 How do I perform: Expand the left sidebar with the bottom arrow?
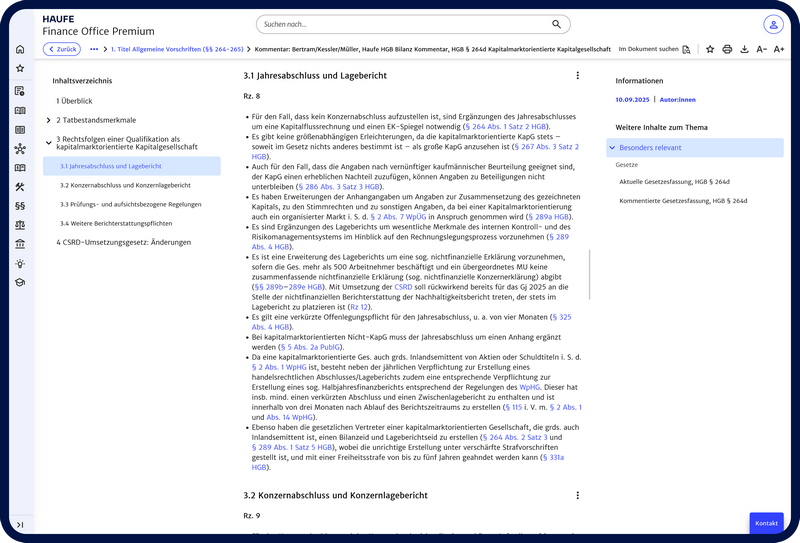20,525
